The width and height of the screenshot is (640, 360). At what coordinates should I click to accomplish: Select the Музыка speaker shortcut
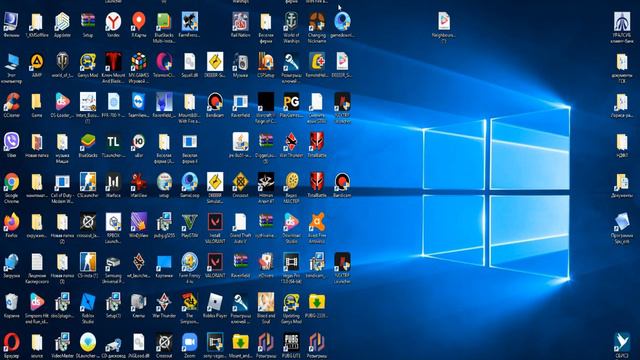click(x=240, y=62)
